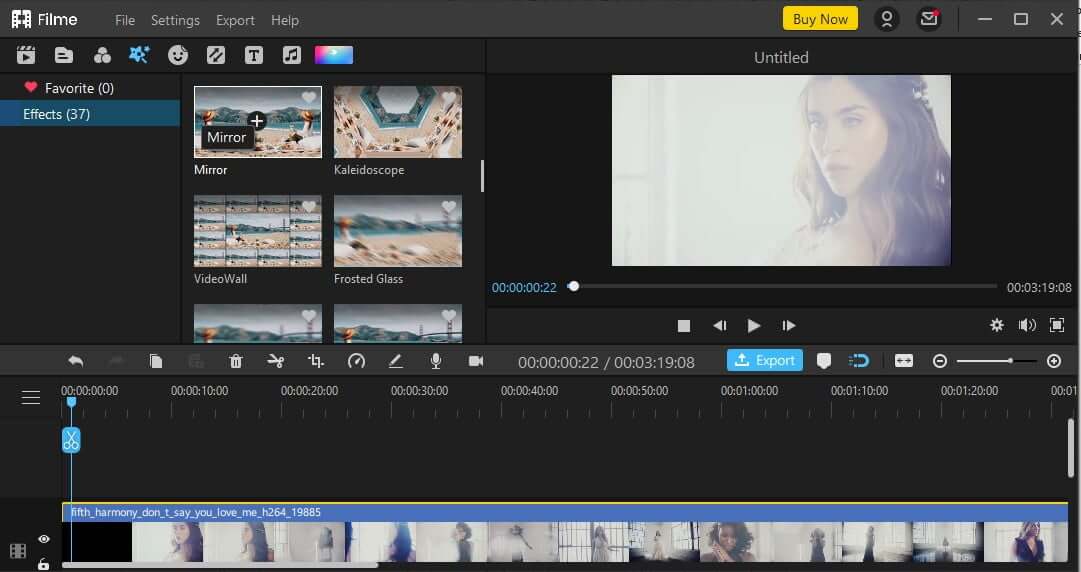Click 00:00:30:00 mark on timeline ruler
This screenshot has height=572, width=1081.
[419, 391]
